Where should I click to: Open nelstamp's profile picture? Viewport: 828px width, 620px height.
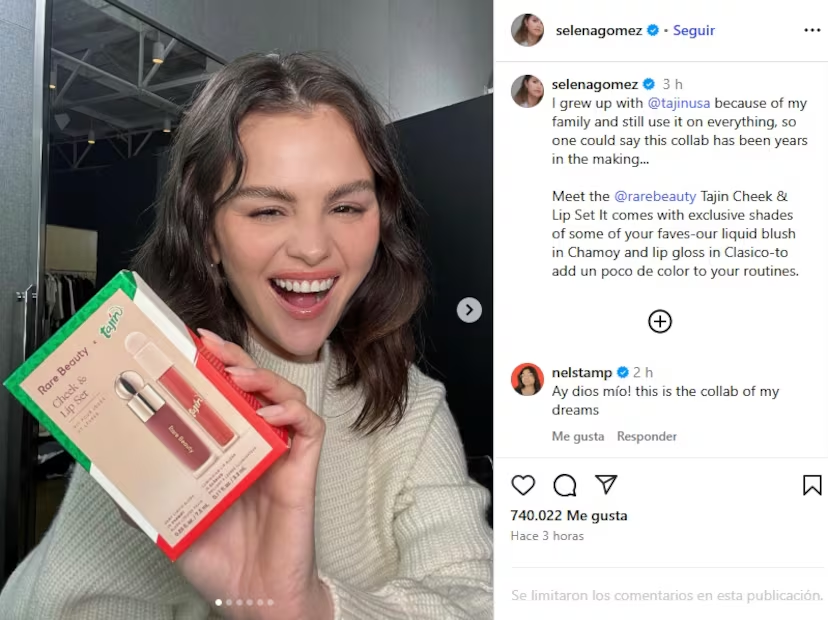(x=527, y=379)
